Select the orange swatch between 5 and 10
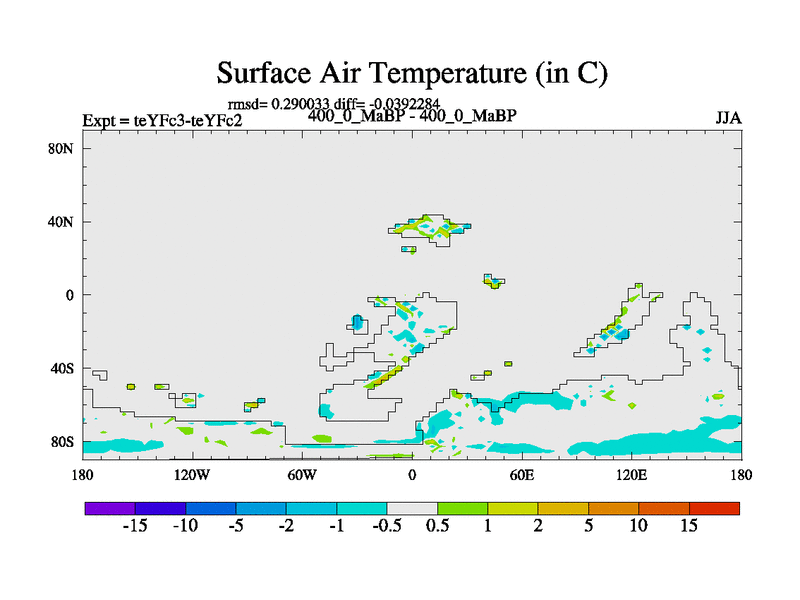This screenshot has height=600, width=800. click(x=613, y=508)
